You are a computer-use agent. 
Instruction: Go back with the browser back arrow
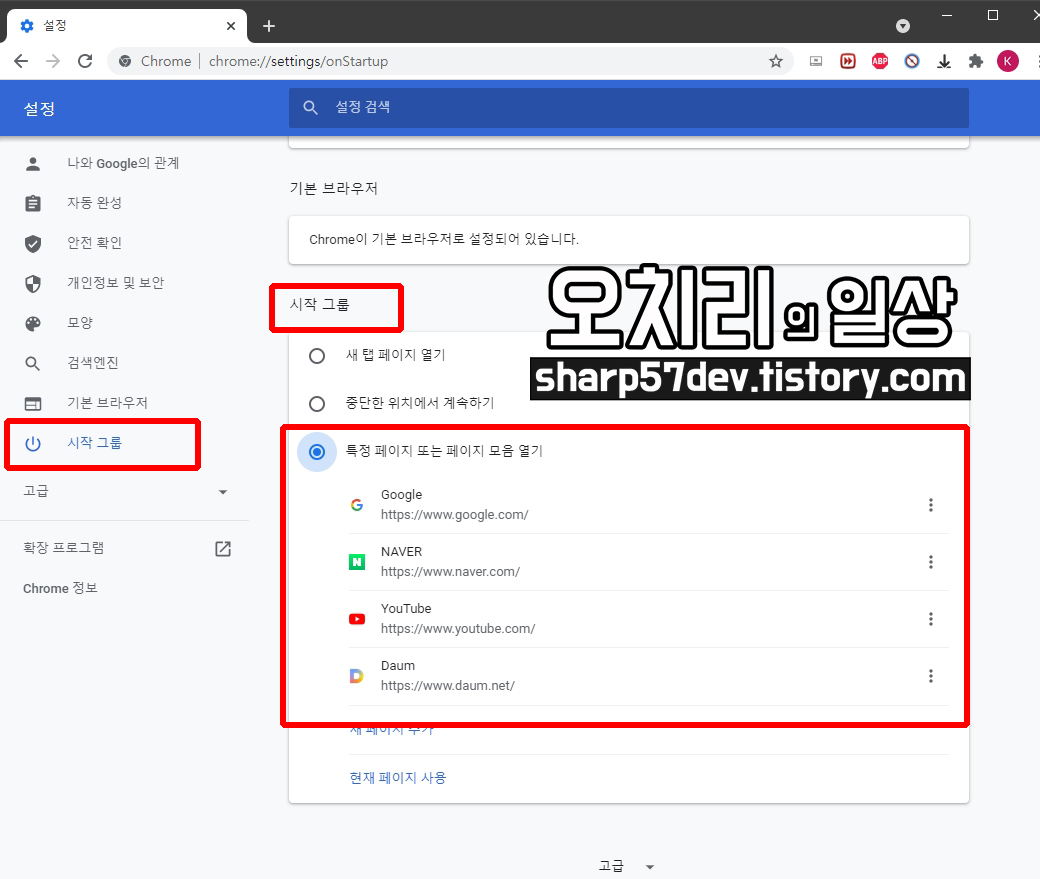[x=21, y=62]
